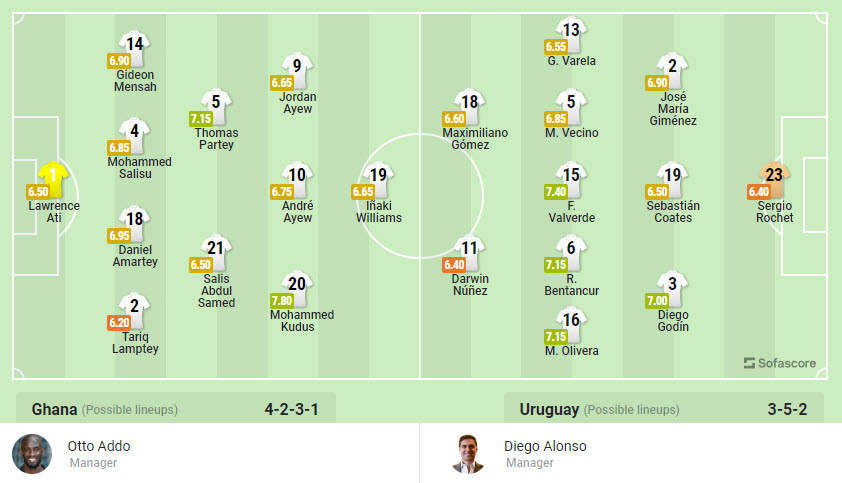This screenshot has width=842, height=483.
Task: Click Darwin Núñez's number 11 shirt
Action: (x=469, y=250)
